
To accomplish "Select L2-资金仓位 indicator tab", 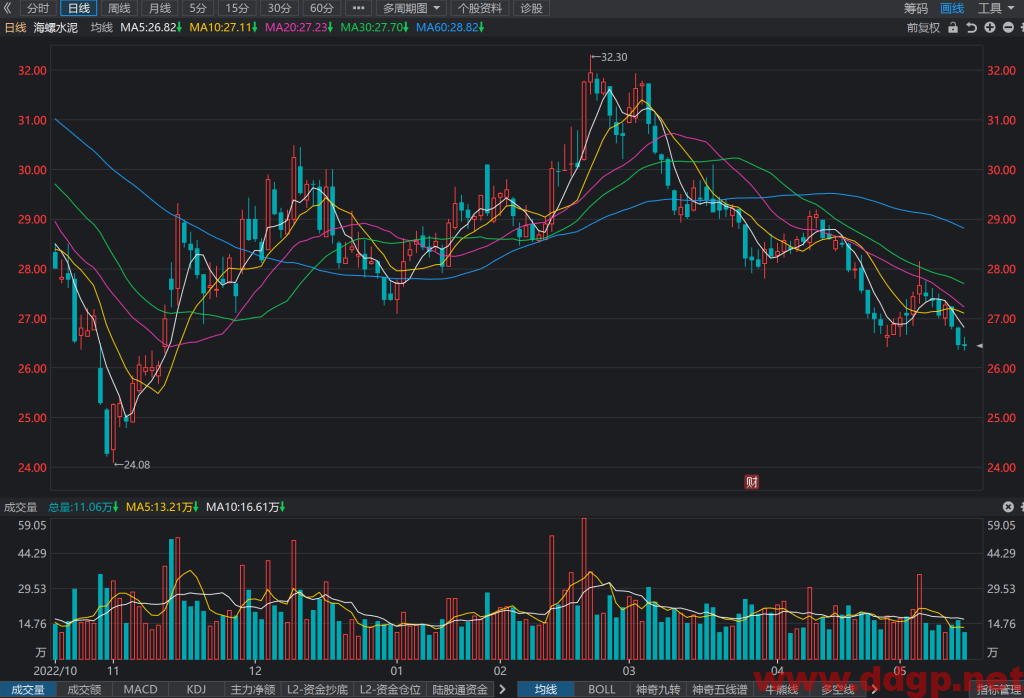I will (390, 690).
